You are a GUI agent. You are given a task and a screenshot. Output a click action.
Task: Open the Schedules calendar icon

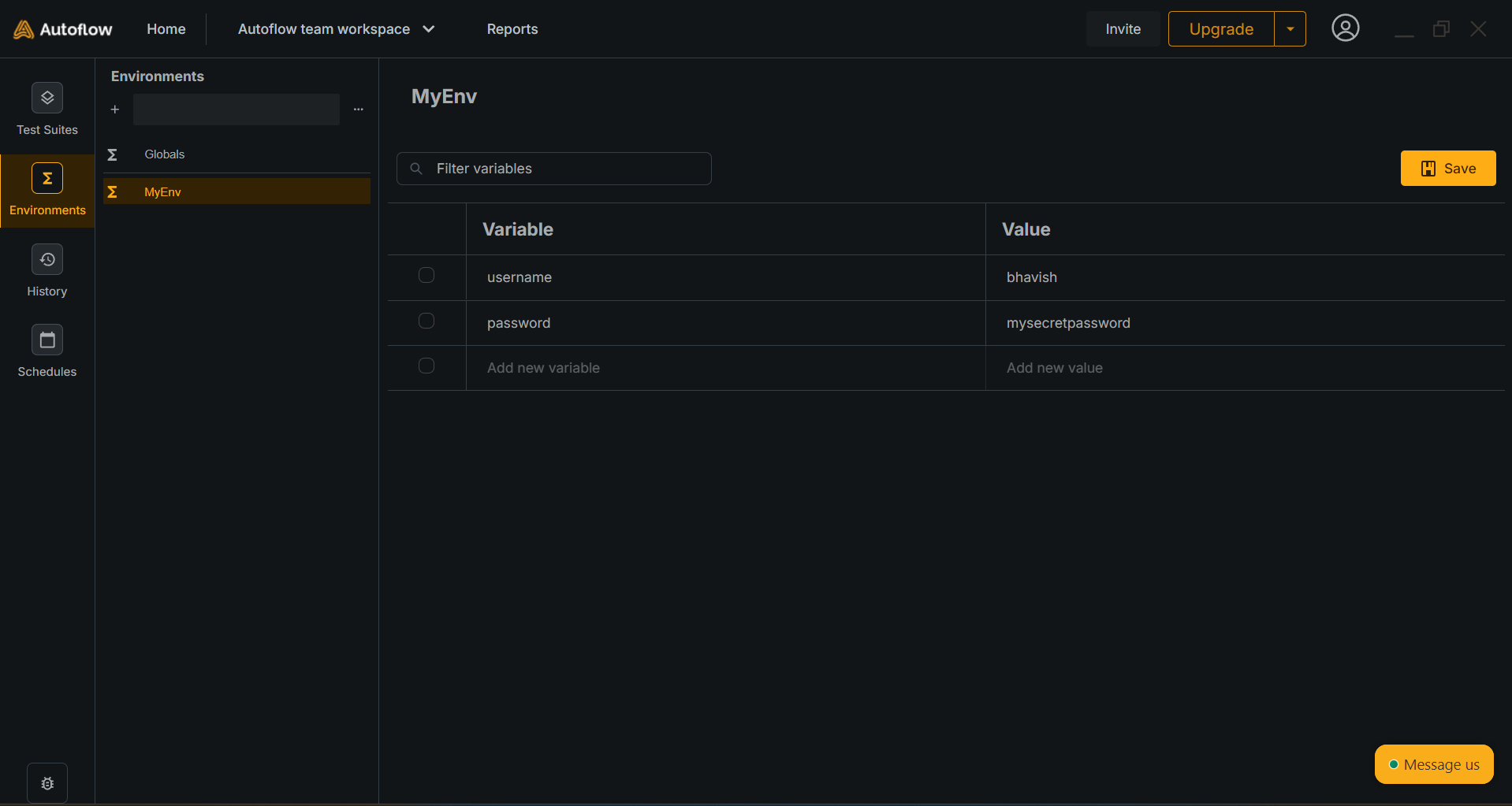(x=47, y=340)
